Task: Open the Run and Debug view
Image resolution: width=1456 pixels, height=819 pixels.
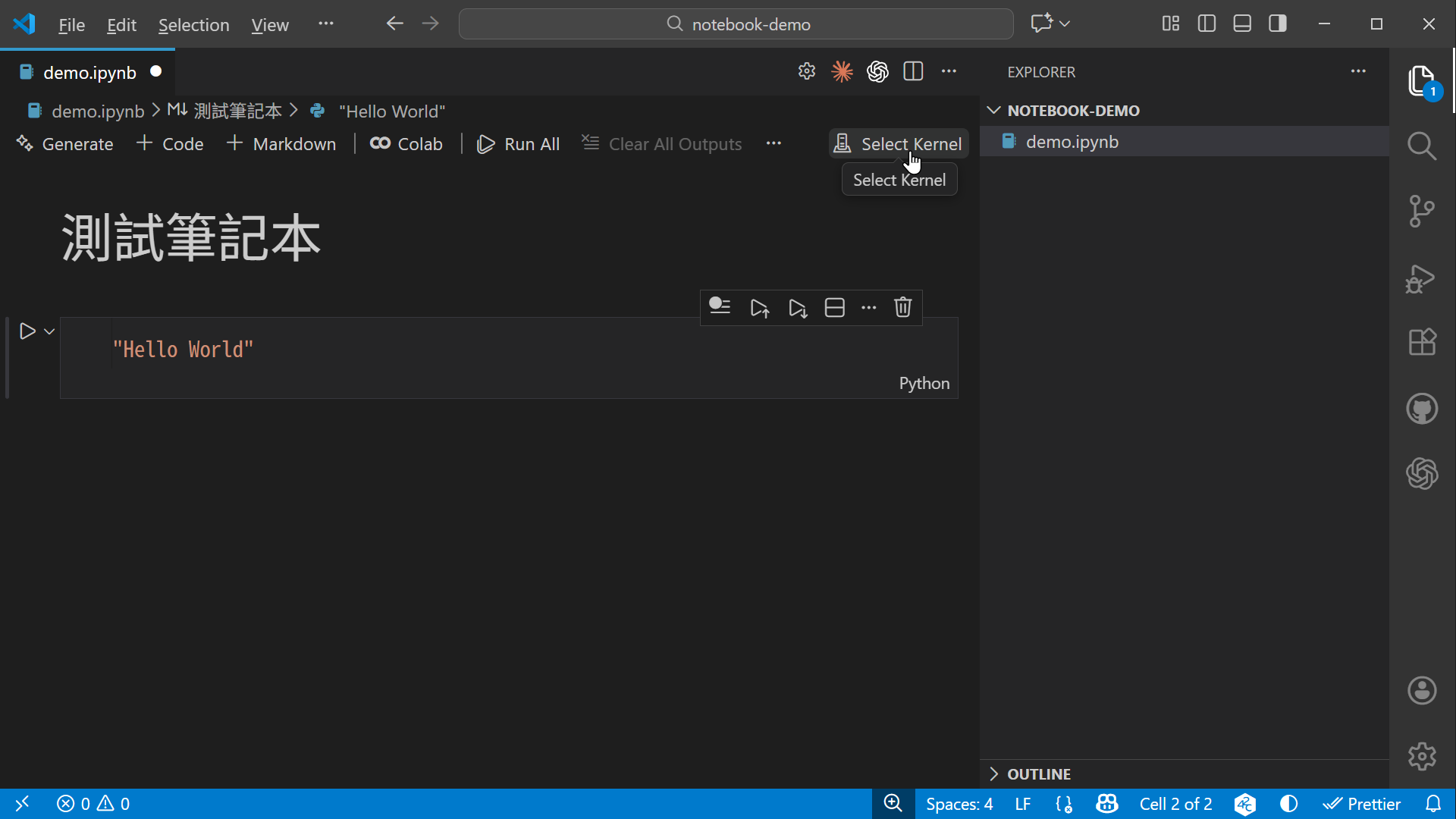Action: (x=1420, y=279)
